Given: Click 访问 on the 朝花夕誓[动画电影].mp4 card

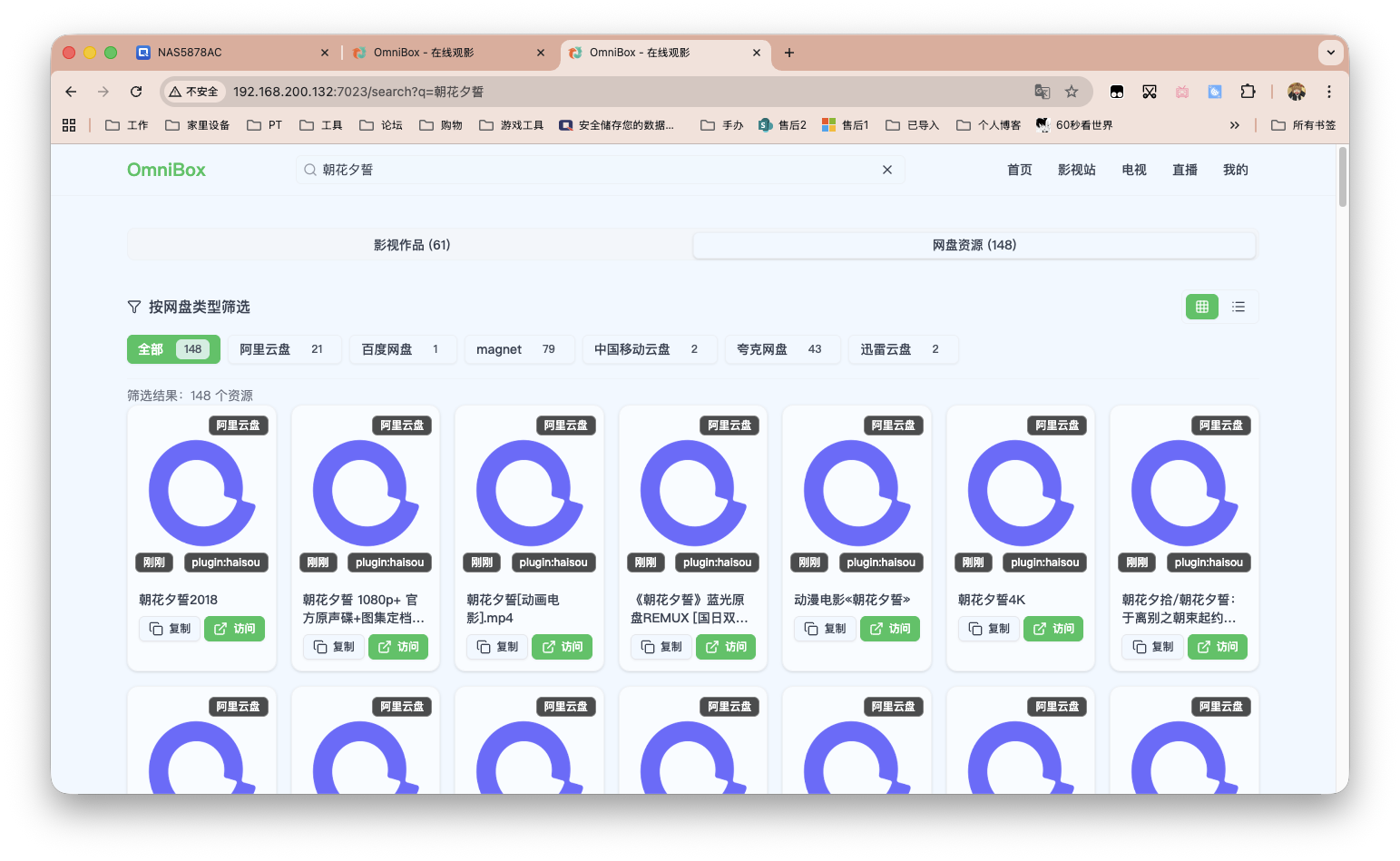Looking at the screenshot, I should [562, 647].
